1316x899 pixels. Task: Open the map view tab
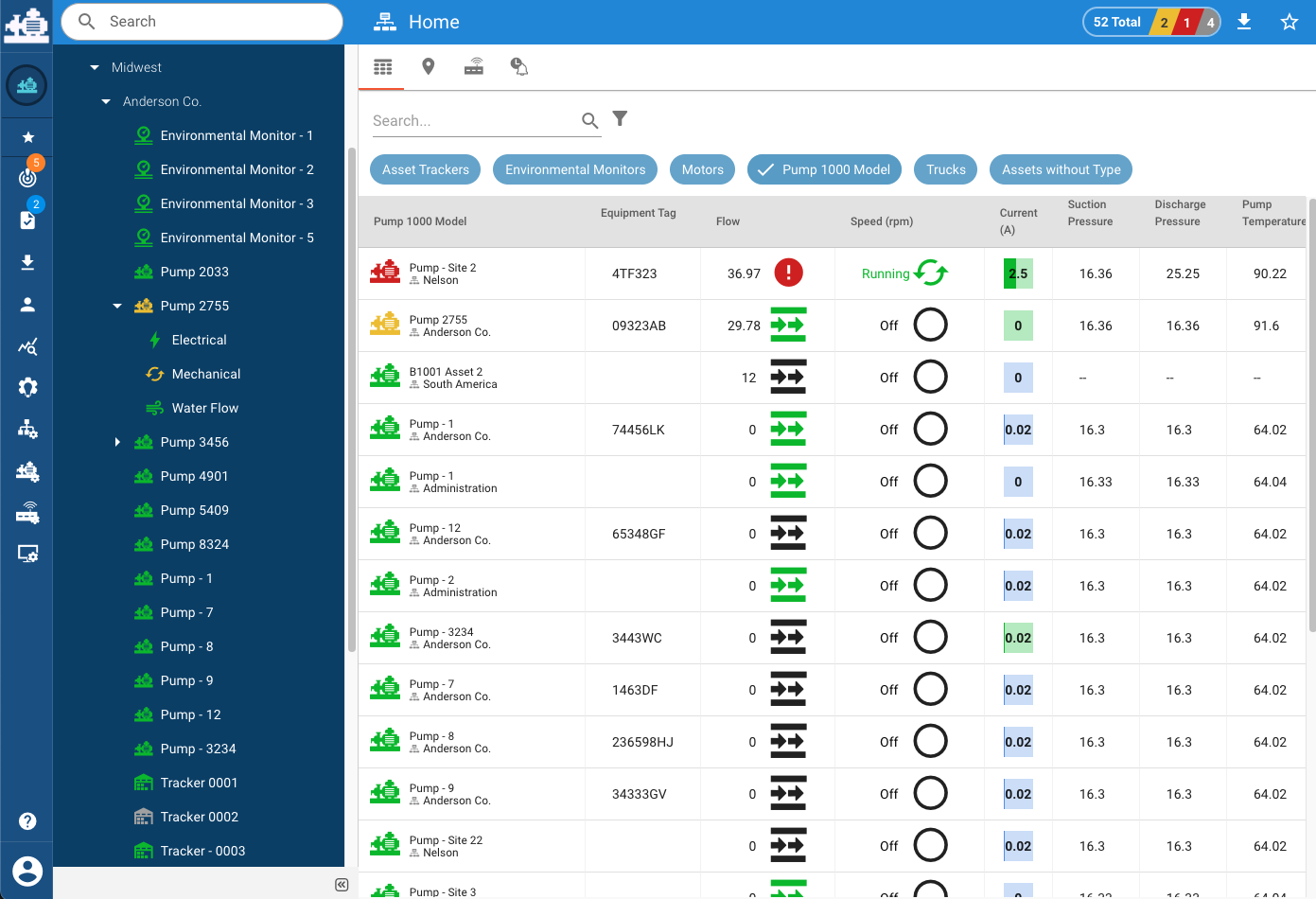(428, 66)
